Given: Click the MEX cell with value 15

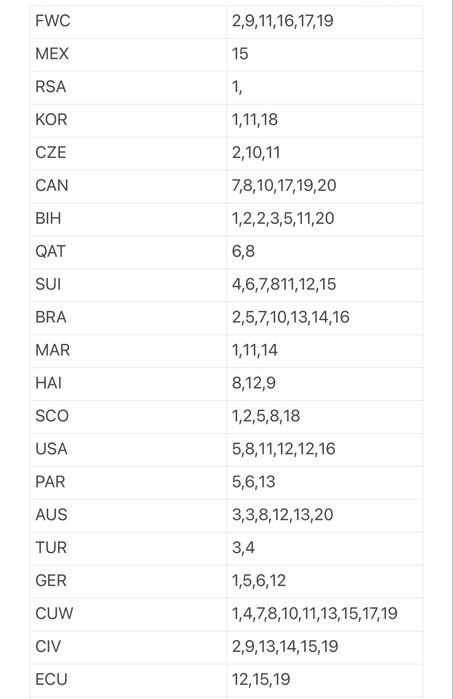Looking at the screenshot, I should tap(325, 54).
